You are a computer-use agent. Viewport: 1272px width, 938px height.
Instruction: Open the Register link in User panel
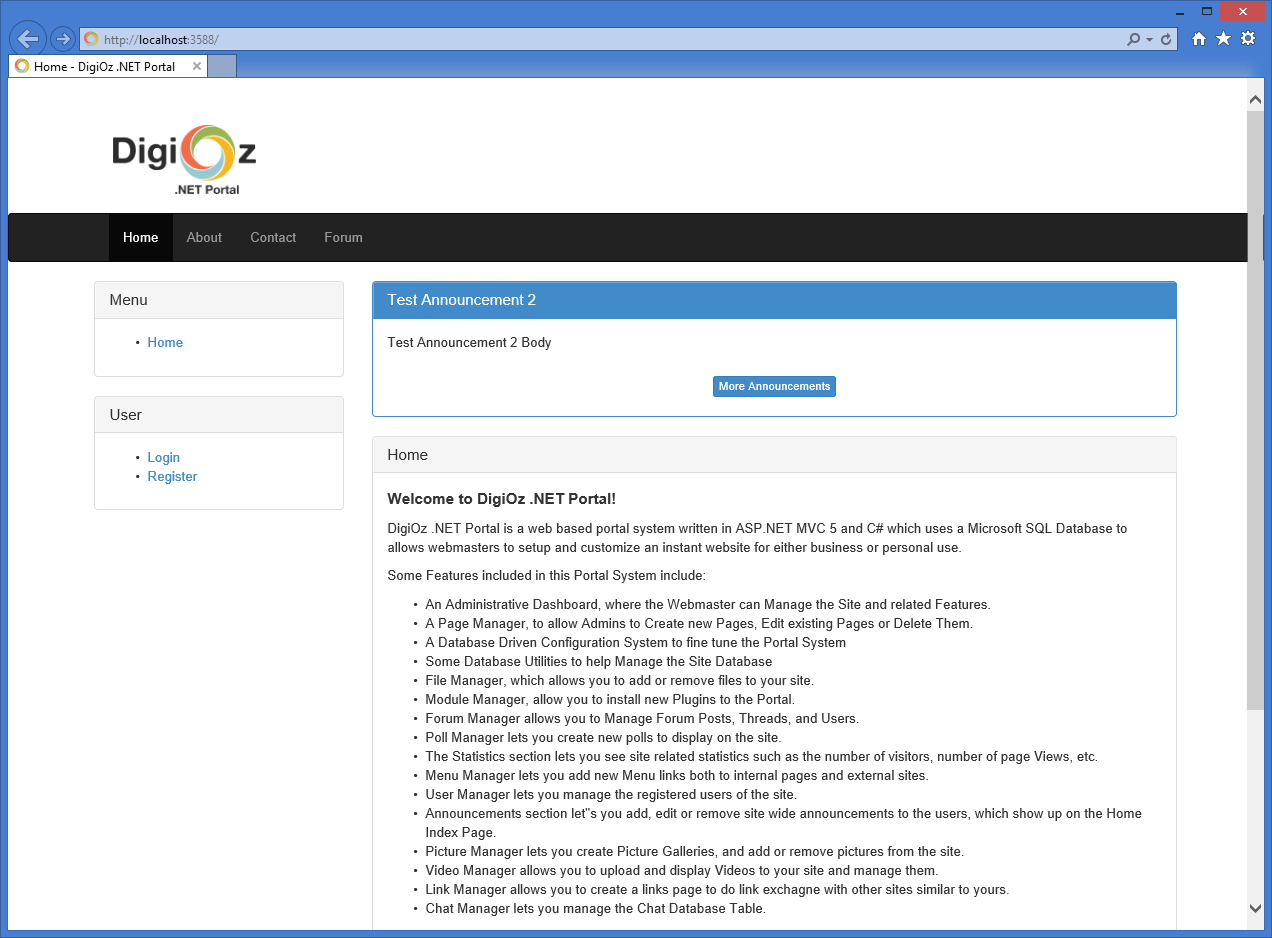pyautogui.click(x=172, y=476)
